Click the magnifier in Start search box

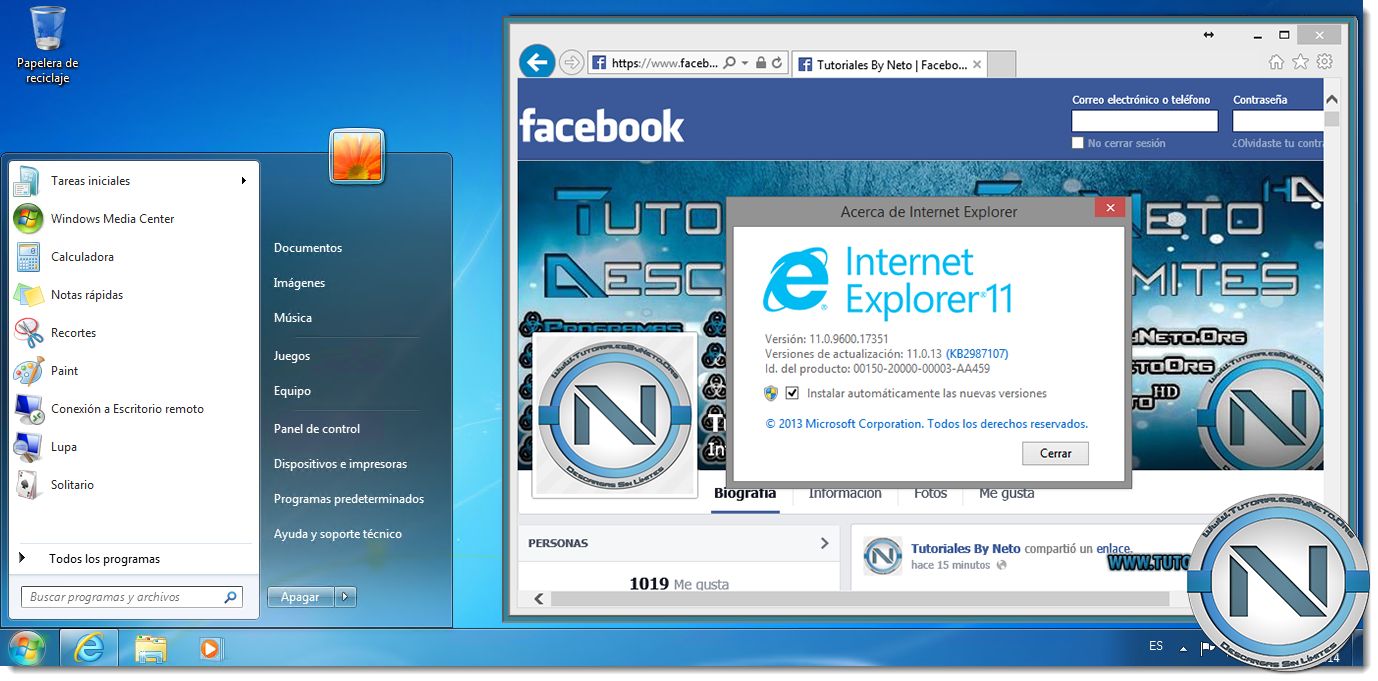pyautogui.click(x=230, y=597)
